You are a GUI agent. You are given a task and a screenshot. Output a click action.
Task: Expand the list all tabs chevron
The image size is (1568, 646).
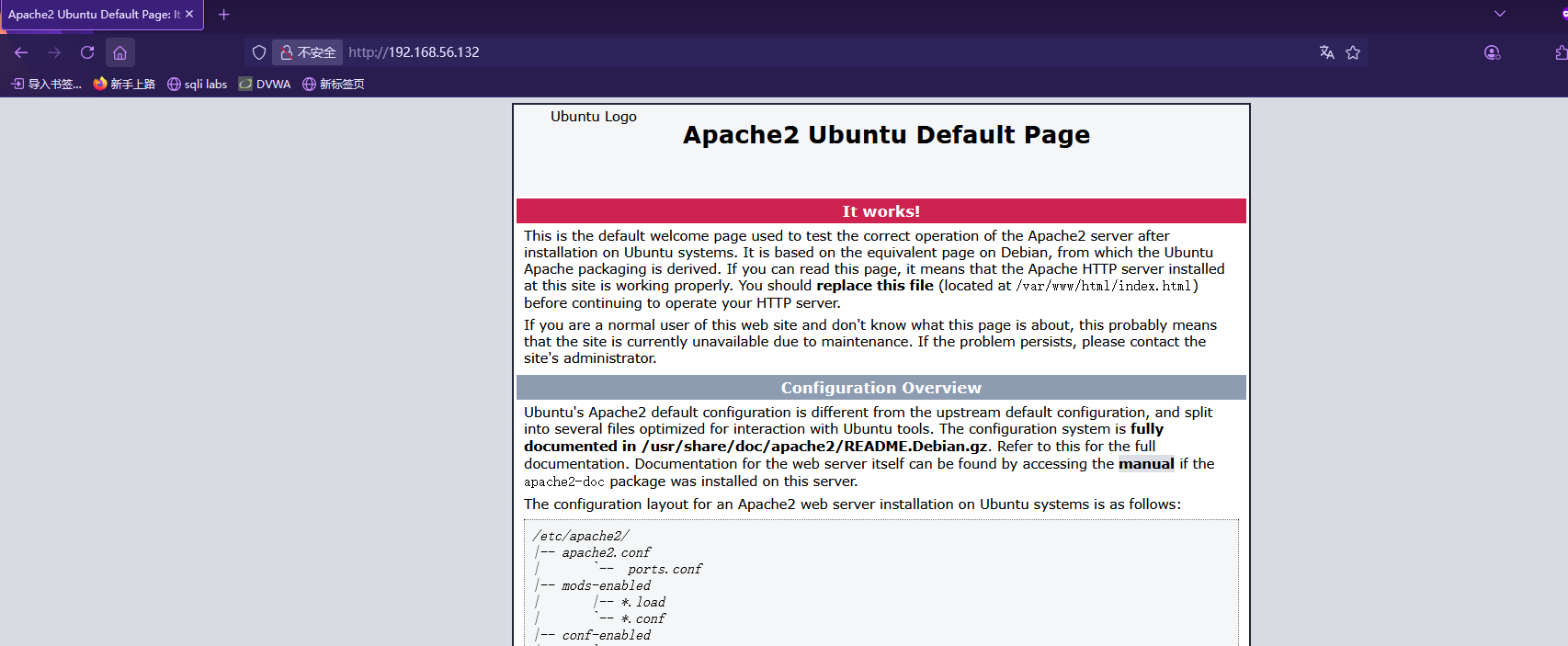tap(1500, 14)
